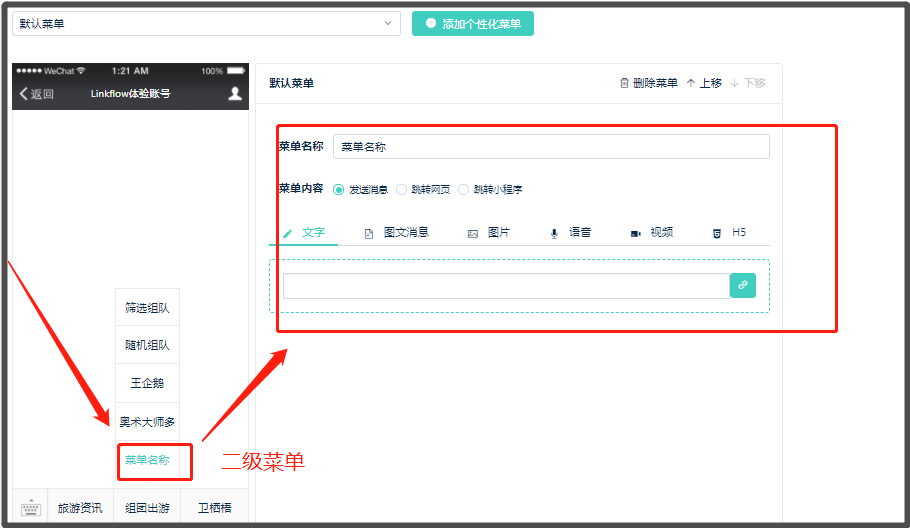Click the picture icon on 图片 tab

click(473, 234)
